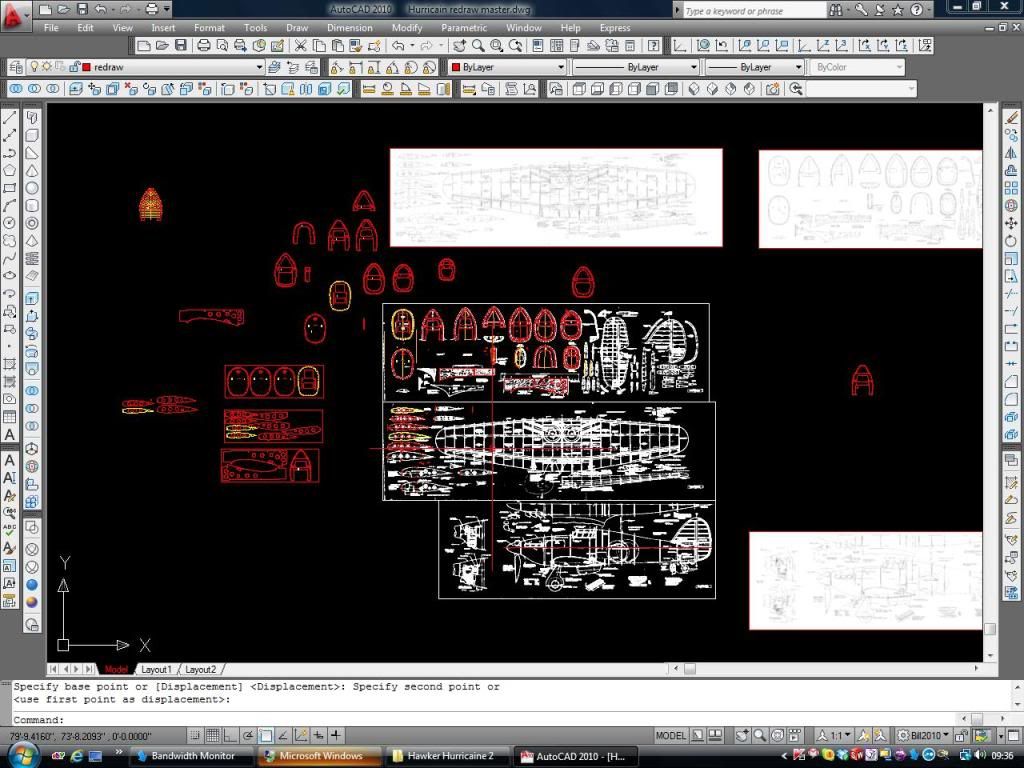The height and width of the screenshot is (768, 1024).
Task: Open the ByLayer linetype dropdown
Action: (694, 67)
